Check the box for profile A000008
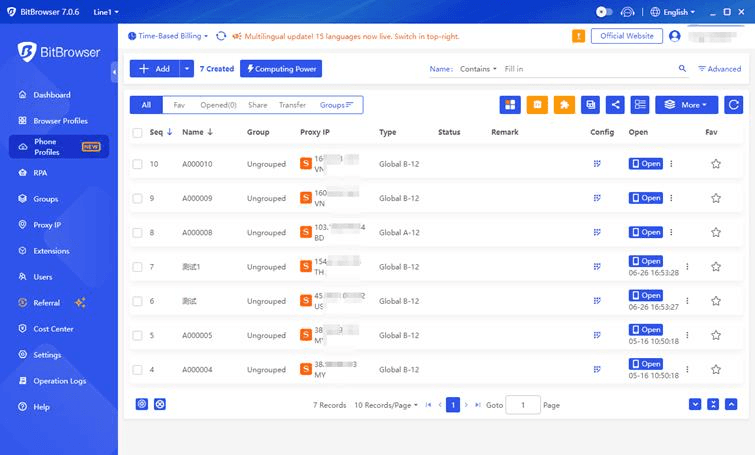Viewport: 755px width, 455px height. tap(138, 233)
